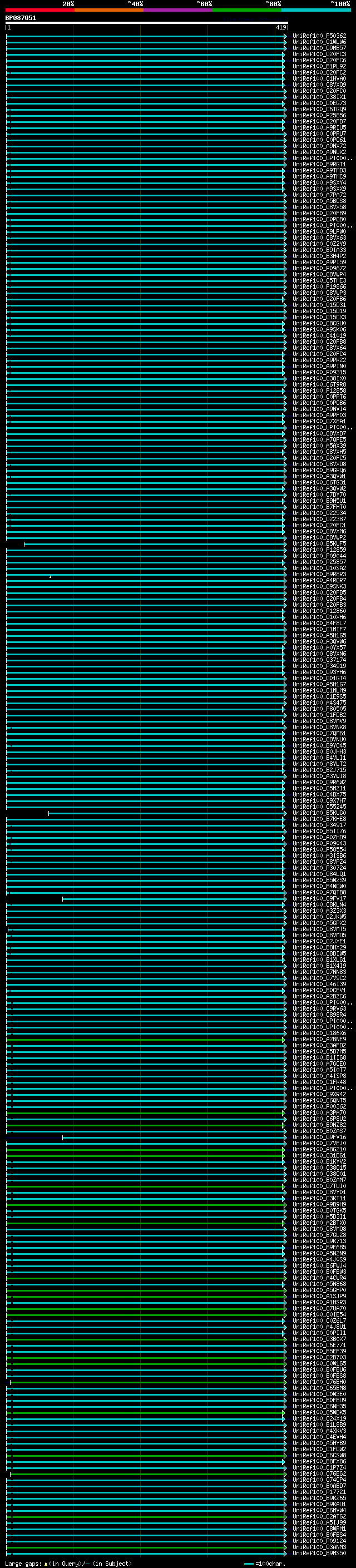
Task: Click the white query sequence bar
Action: [x=147, y=23]
